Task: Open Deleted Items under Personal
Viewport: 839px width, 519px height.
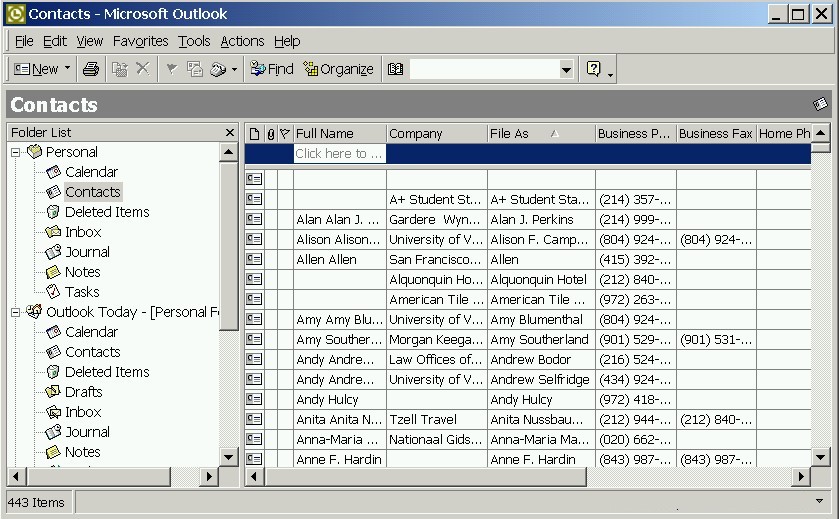Action: coord(107,212)
